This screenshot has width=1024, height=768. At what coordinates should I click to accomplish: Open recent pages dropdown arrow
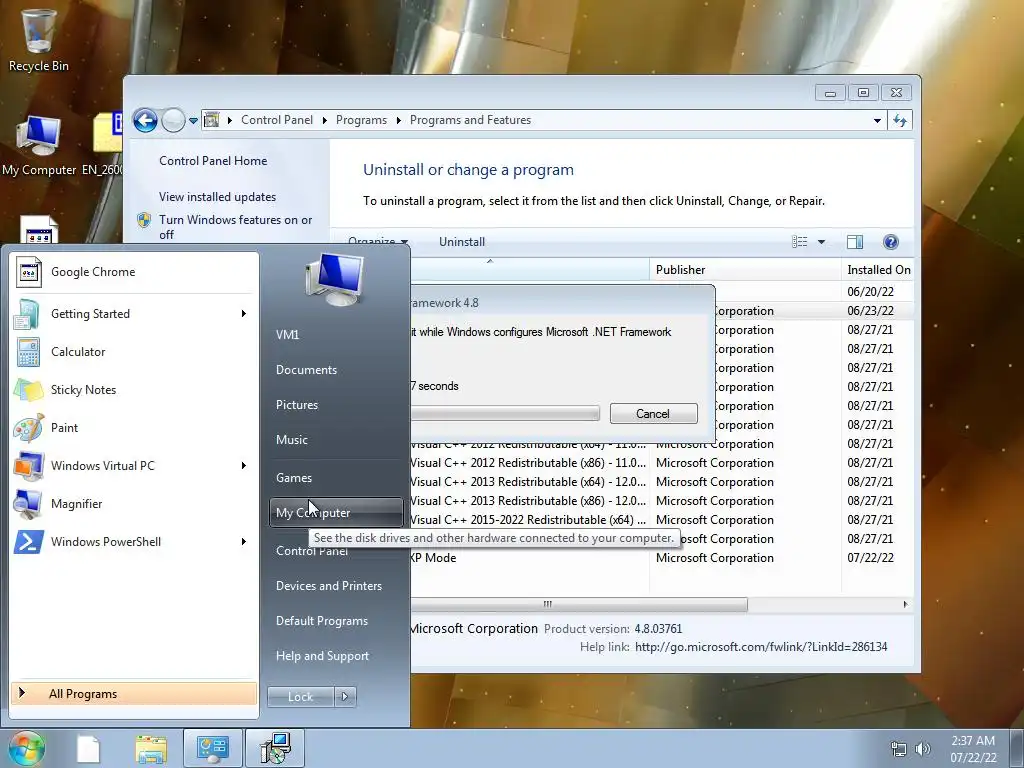pos(193,121)
